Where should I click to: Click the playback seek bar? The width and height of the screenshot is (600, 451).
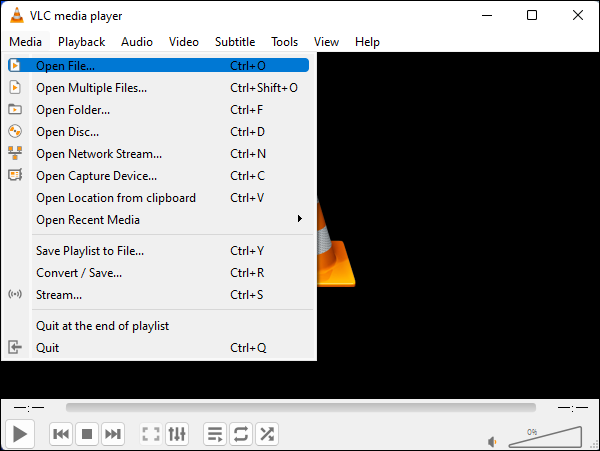300,408
